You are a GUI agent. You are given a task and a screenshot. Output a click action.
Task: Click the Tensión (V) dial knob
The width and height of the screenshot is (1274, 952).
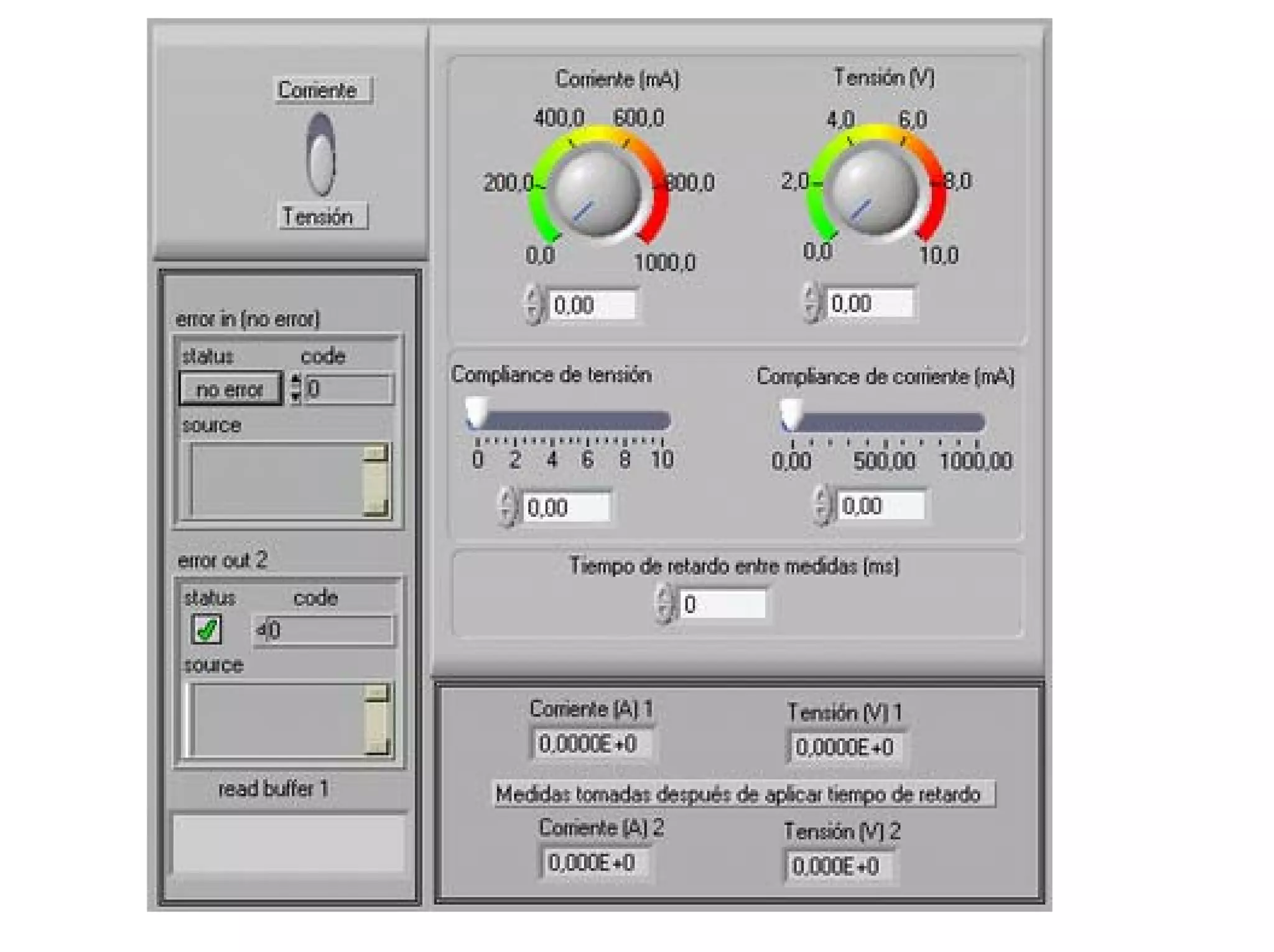coord(873,189)
